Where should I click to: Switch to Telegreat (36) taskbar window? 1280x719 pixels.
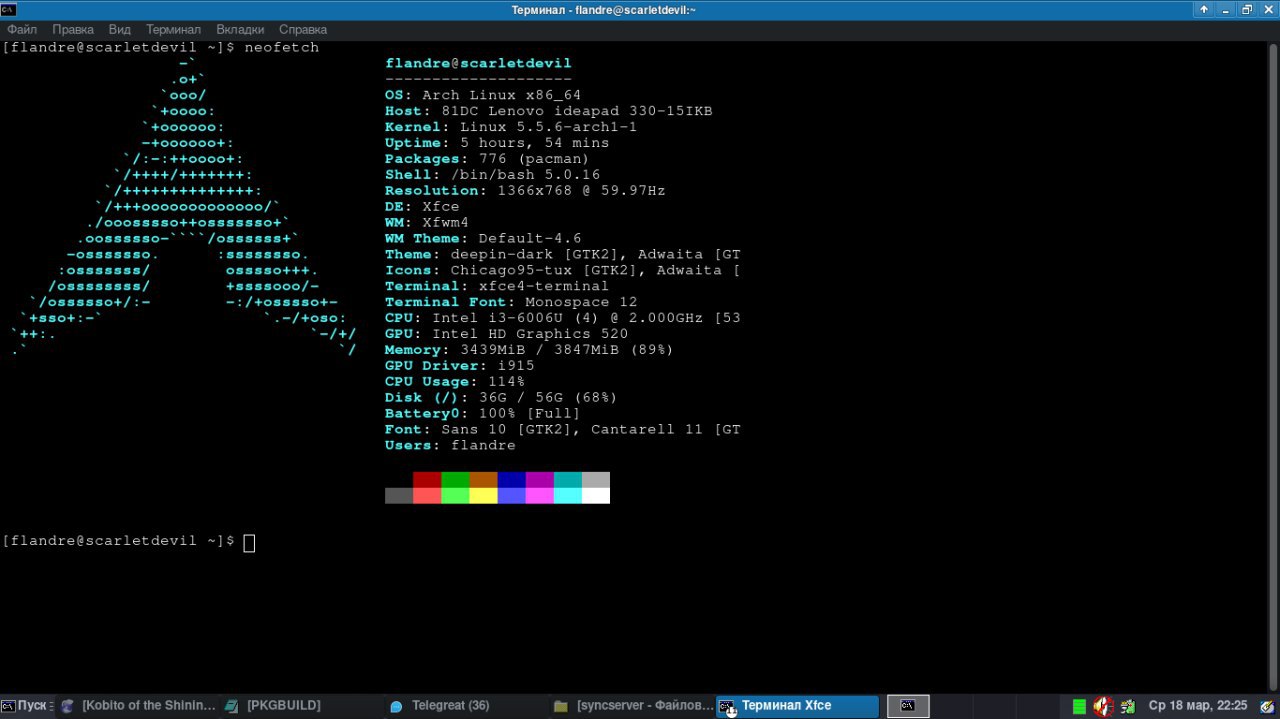(466, 705)
